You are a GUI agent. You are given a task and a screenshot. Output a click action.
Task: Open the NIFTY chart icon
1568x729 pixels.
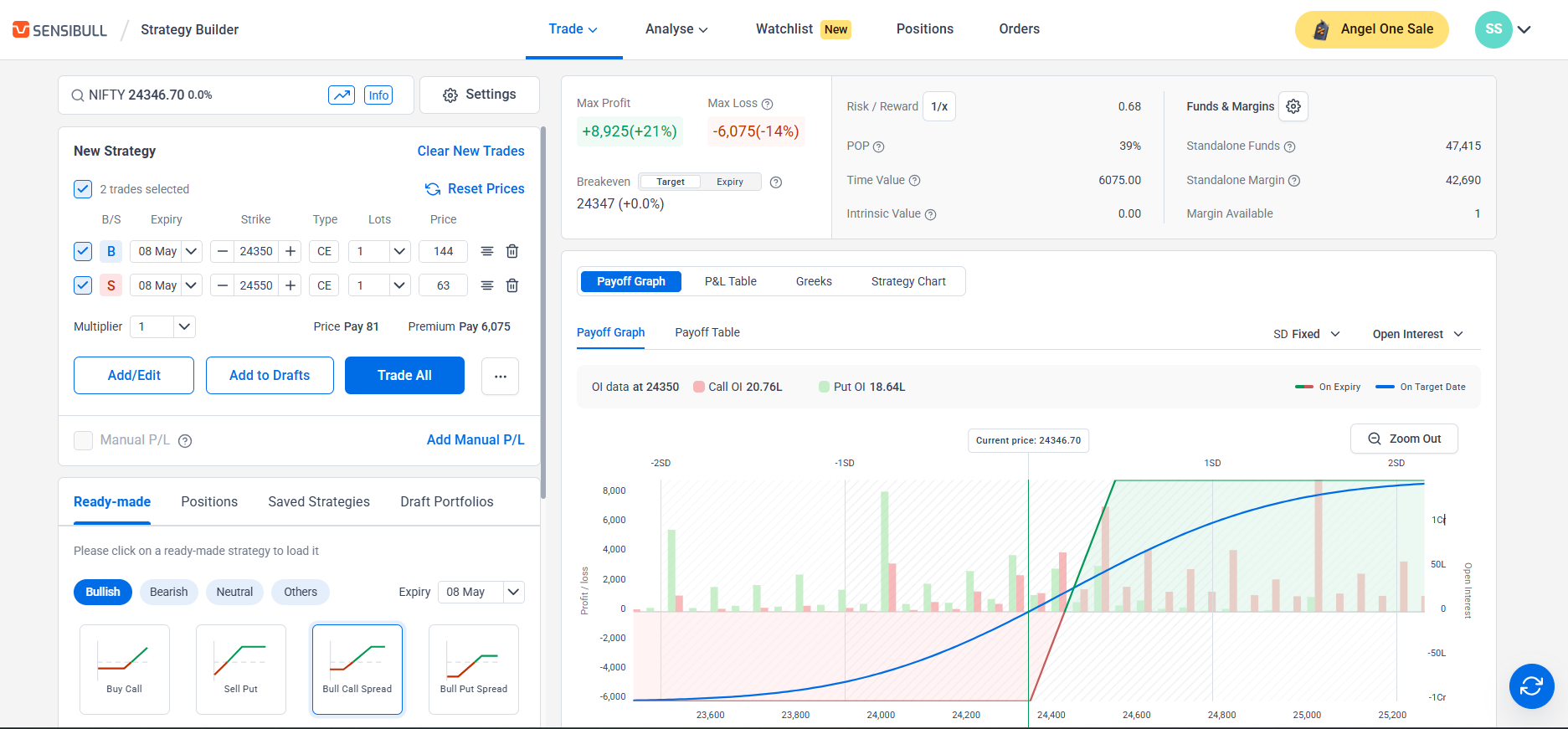(x=342, y=95)
